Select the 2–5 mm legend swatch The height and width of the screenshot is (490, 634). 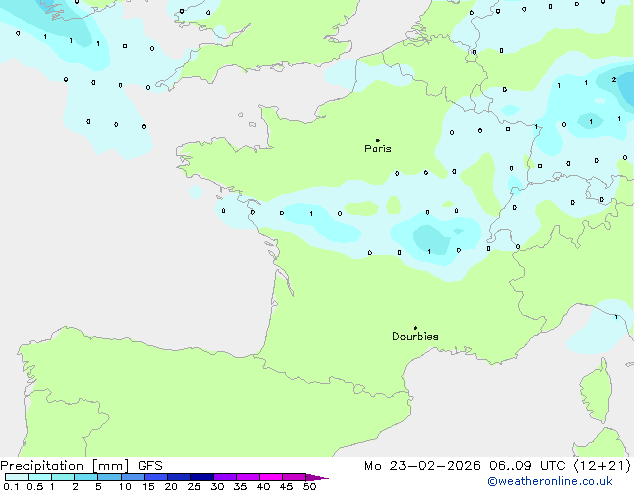point(86,477)
